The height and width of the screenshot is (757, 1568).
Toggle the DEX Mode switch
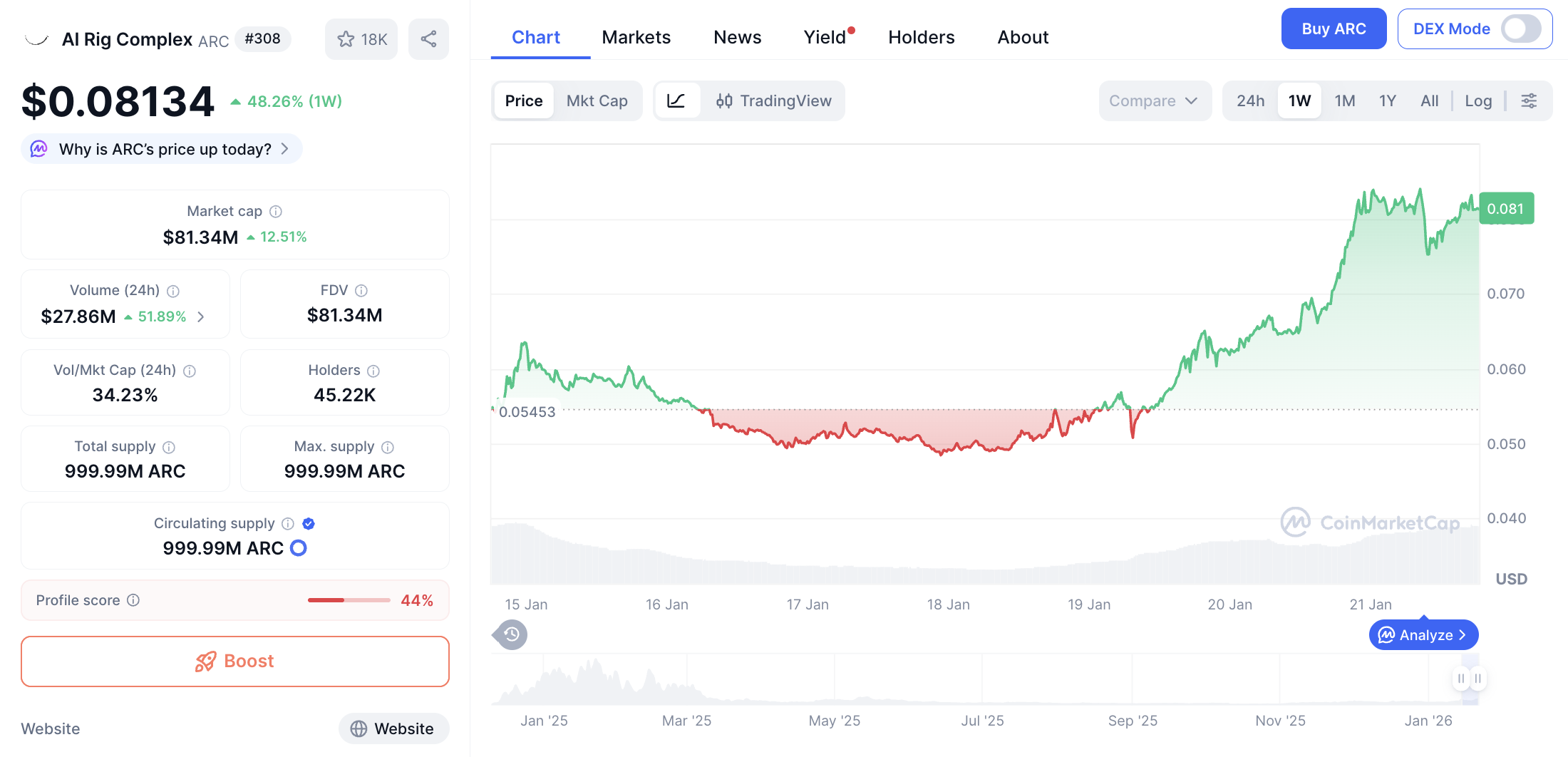pyautogui.click(x=1520, y=29)
